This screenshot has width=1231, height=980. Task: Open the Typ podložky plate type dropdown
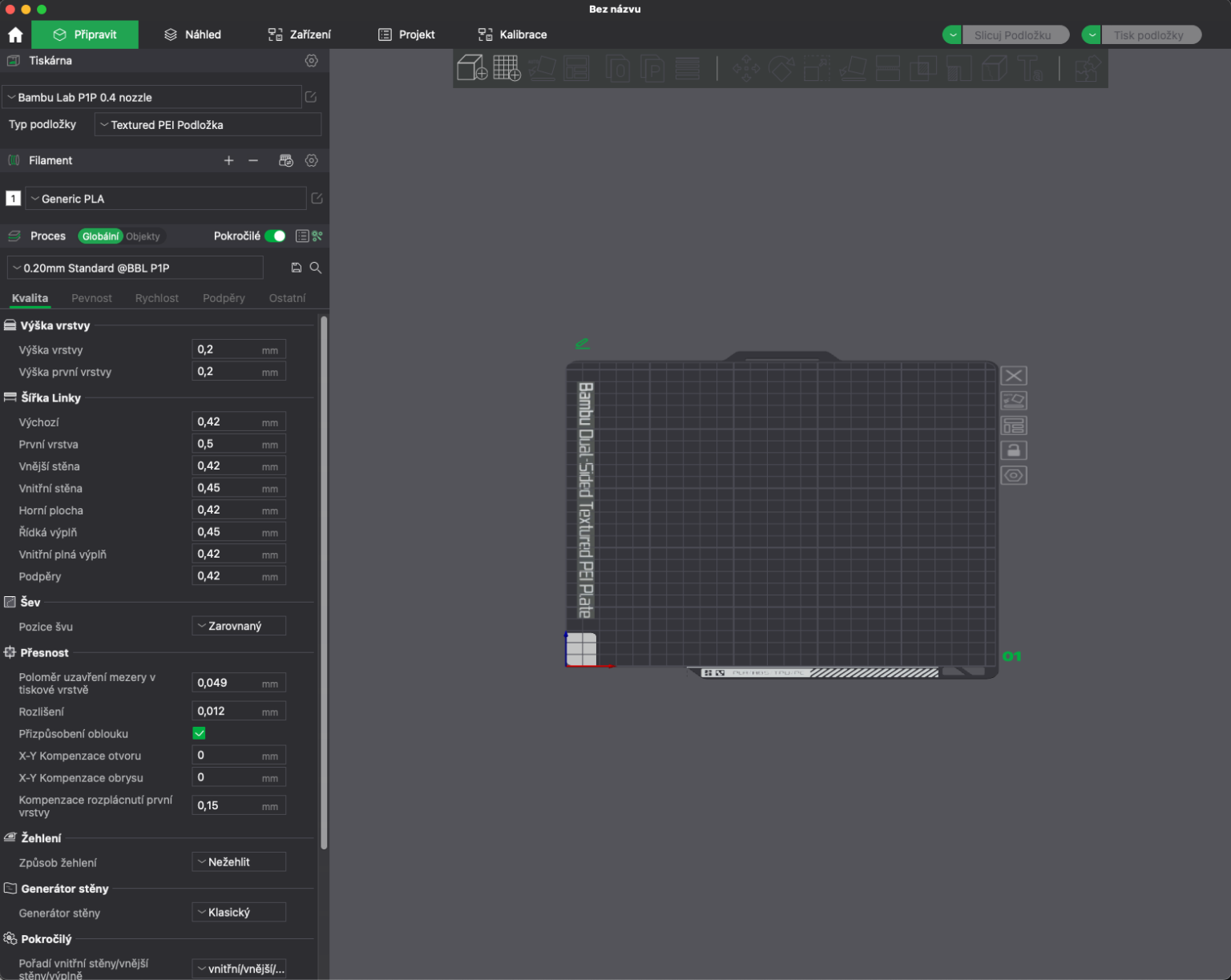(x=208, y=125)
